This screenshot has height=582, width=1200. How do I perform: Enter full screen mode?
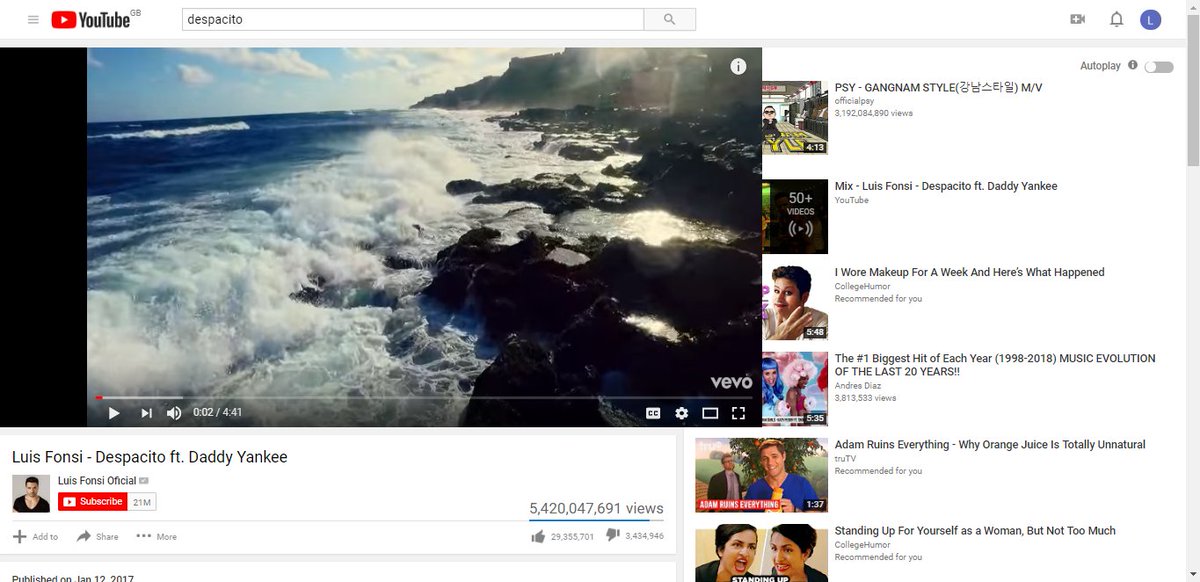739,413
